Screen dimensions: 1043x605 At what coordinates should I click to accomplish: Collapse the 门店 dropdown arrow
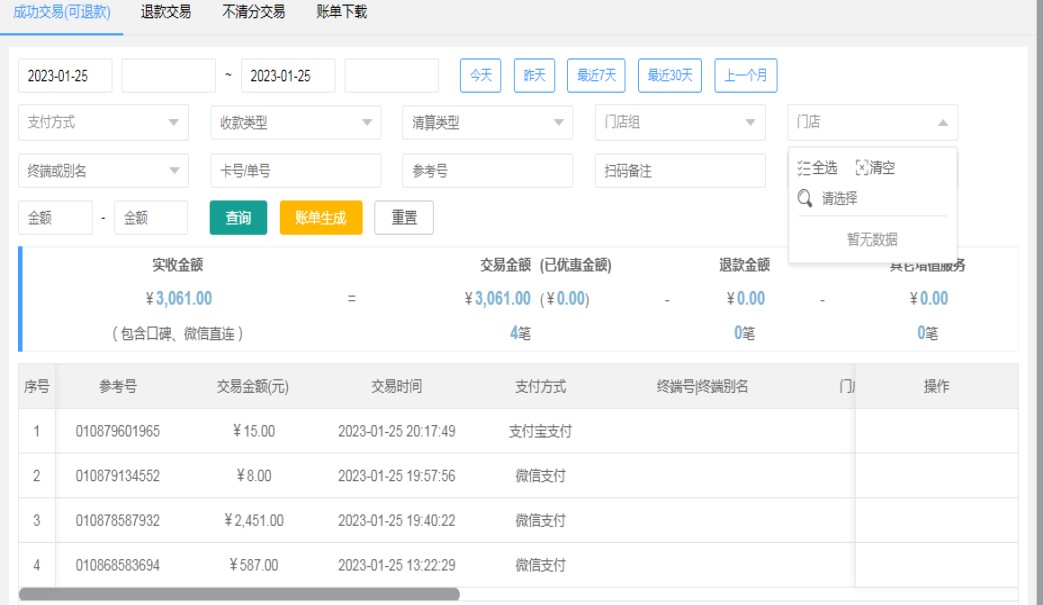click(x=942, y=123)
